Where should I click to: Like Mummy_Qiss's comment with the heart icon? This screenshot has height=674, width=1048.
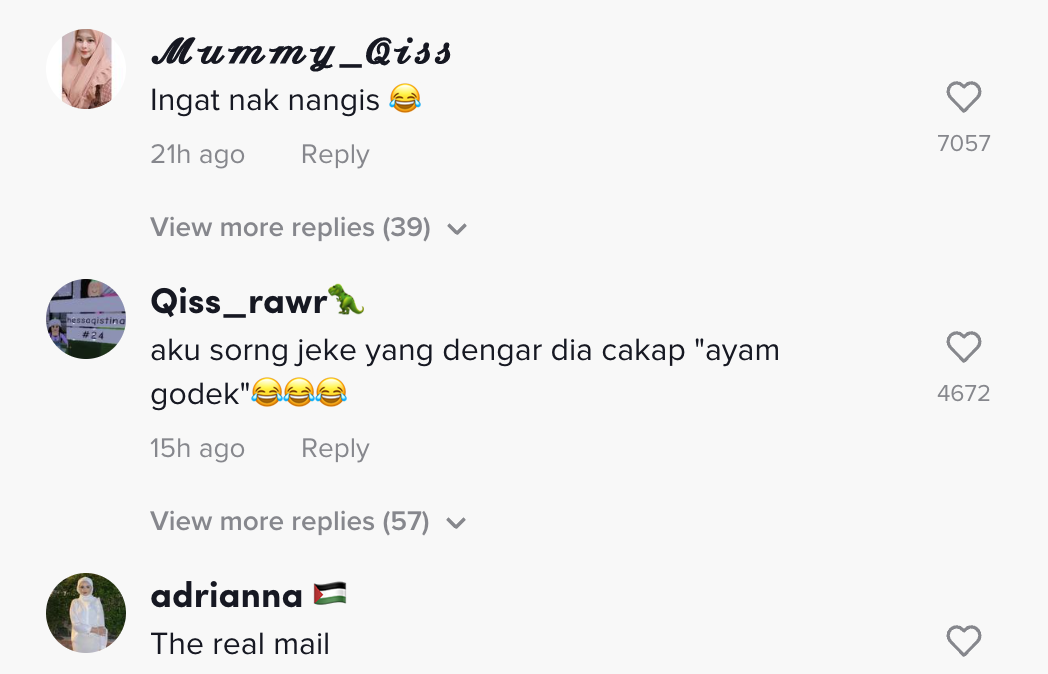[964, 97]
